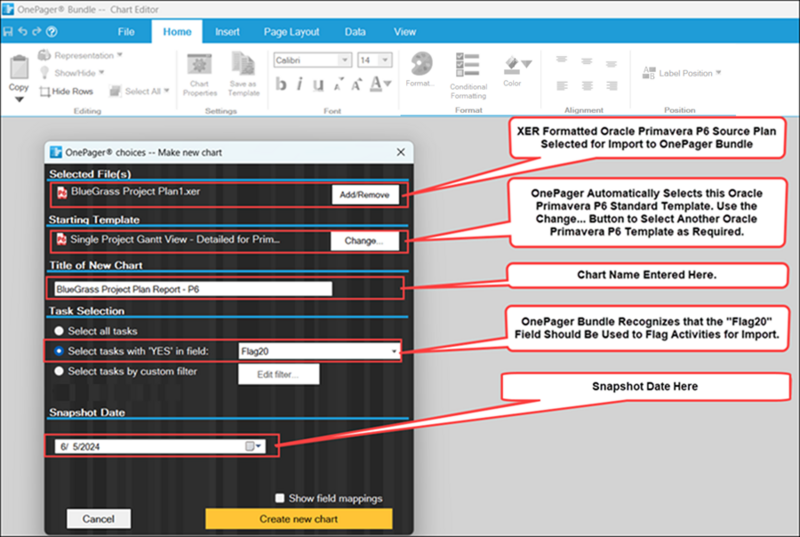Image resolution: width=800 pixels, height=537 pixels.
Task: Align text bottom center icon
Action: coord(587,85)
